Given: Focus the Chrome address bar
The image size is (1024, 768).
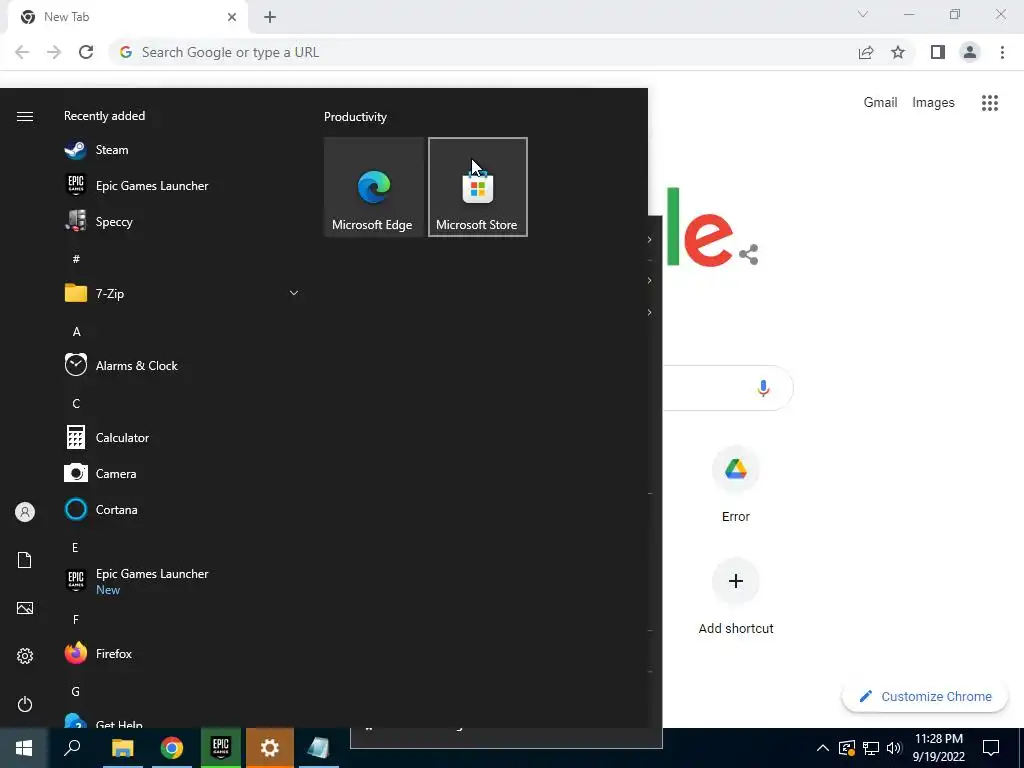Looking at the screenshot, I should point(483,52).
